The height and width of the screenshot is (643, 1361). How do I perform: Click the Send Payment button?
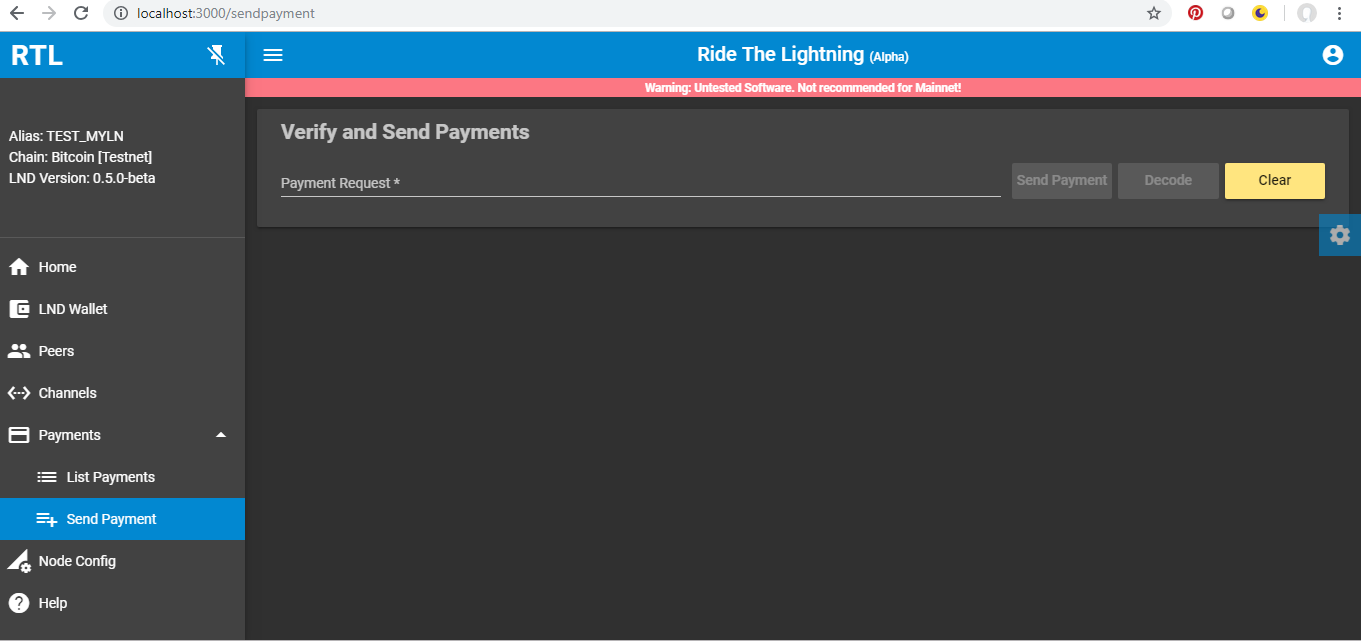pos(1062,181)
